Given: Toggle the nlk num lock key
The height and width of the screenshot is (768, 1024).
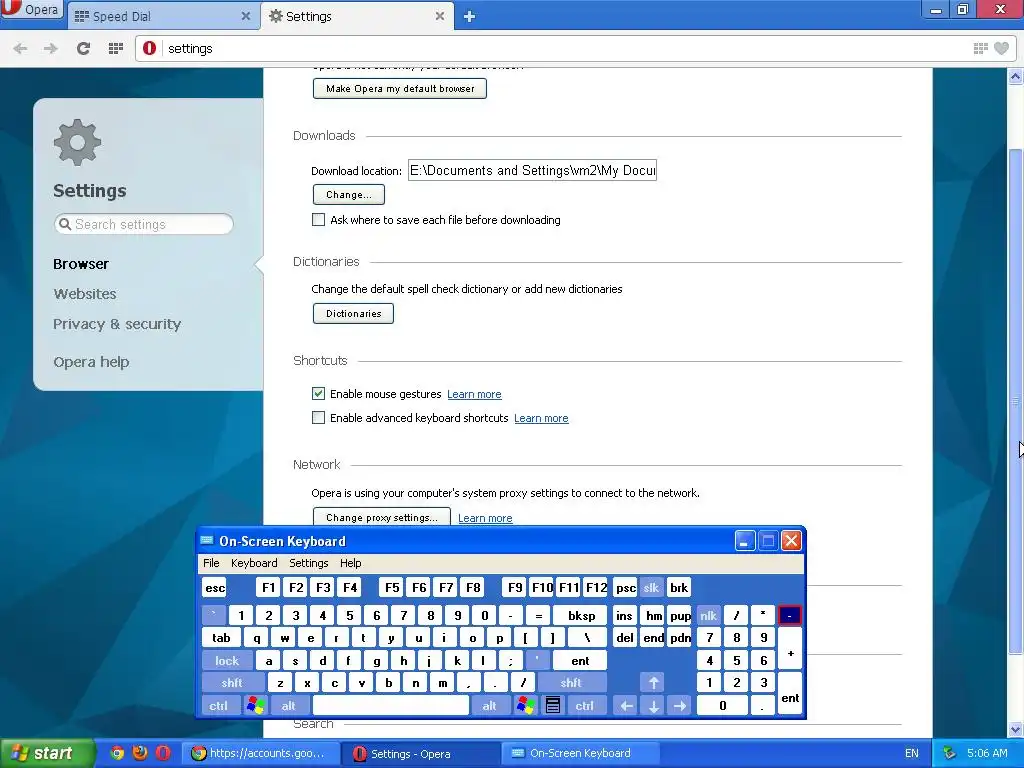Looking at the screenshot, I should tap(709, 615).
